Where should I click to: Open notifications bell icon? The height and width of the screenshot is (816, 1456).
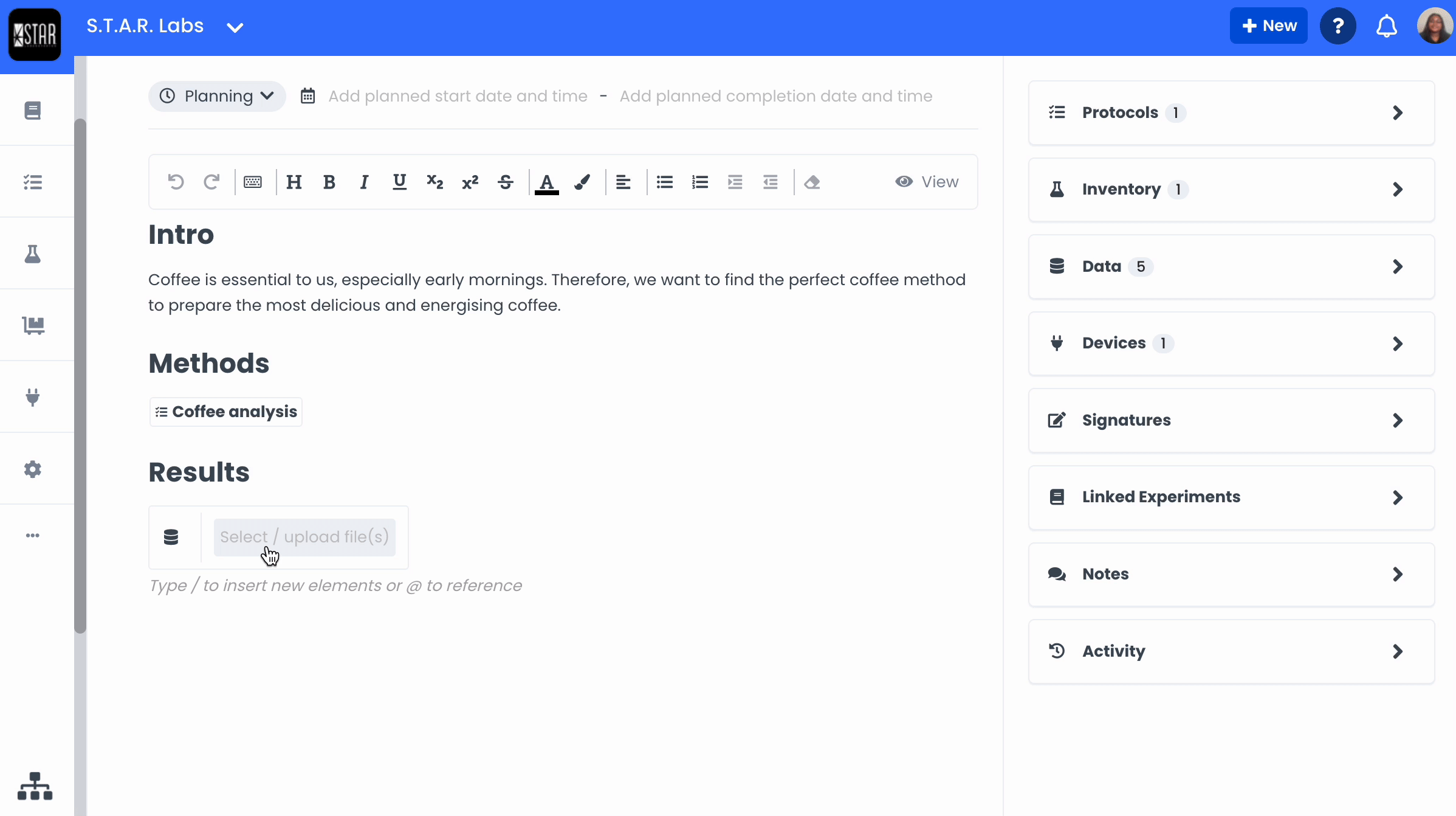click(1386, 26)
